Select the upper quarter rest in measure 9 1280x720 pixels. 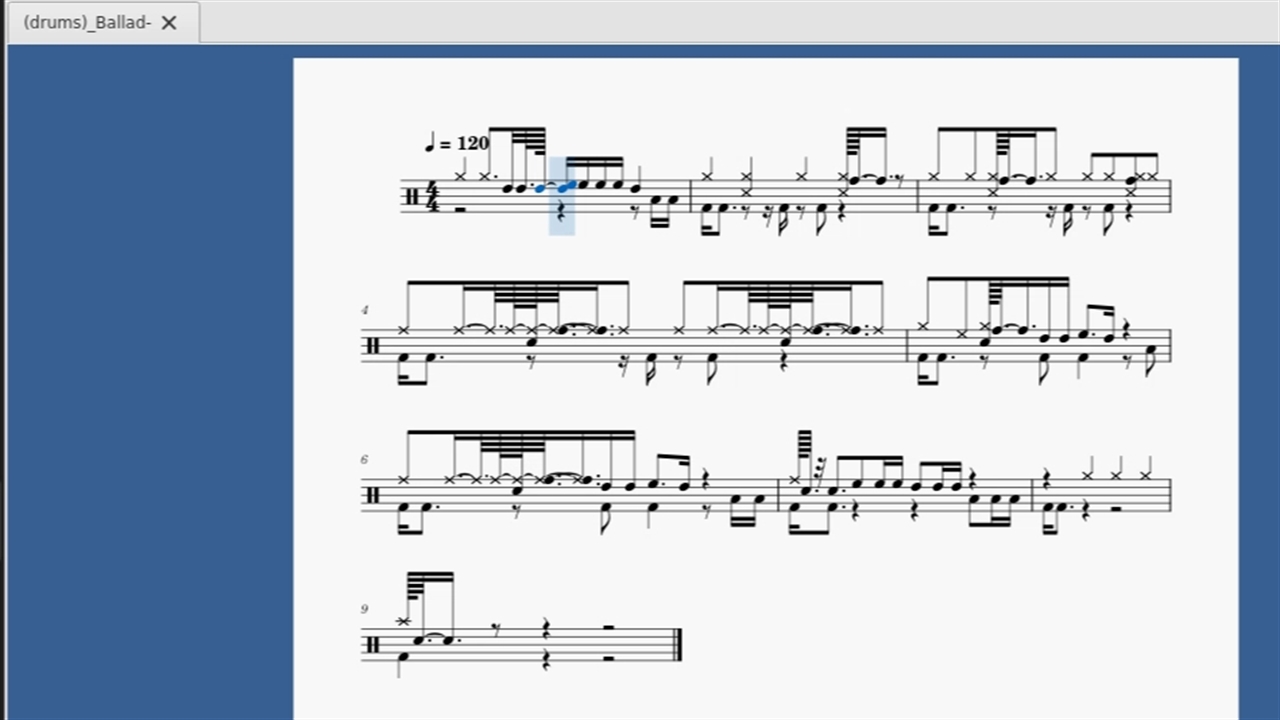[x=547, y=630]
